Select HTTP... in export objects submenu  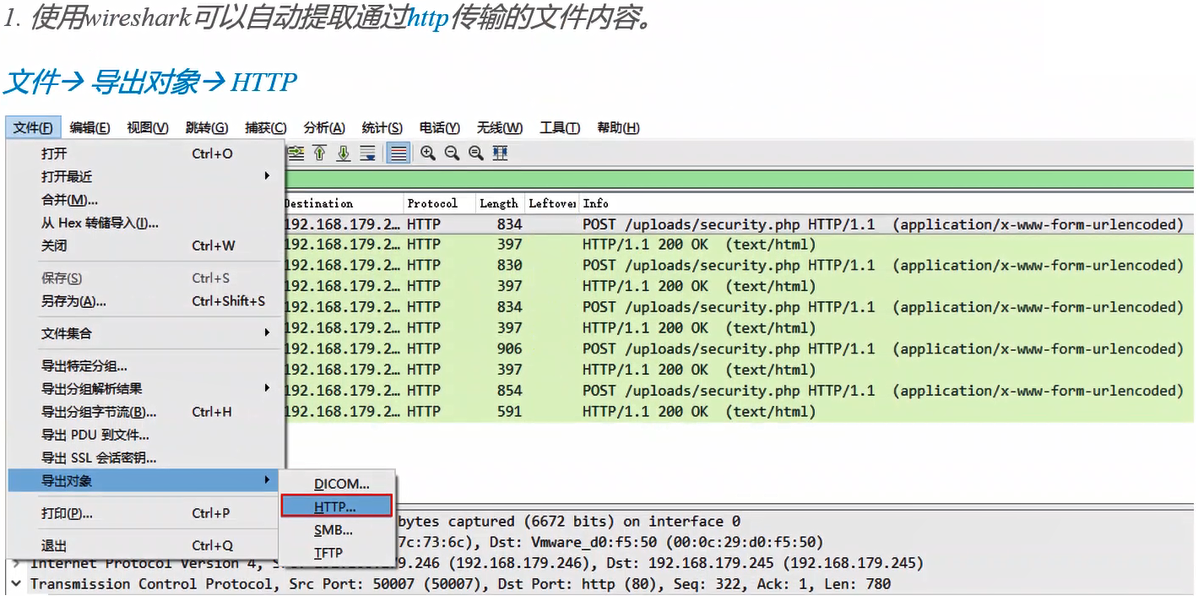pos(336,506)
